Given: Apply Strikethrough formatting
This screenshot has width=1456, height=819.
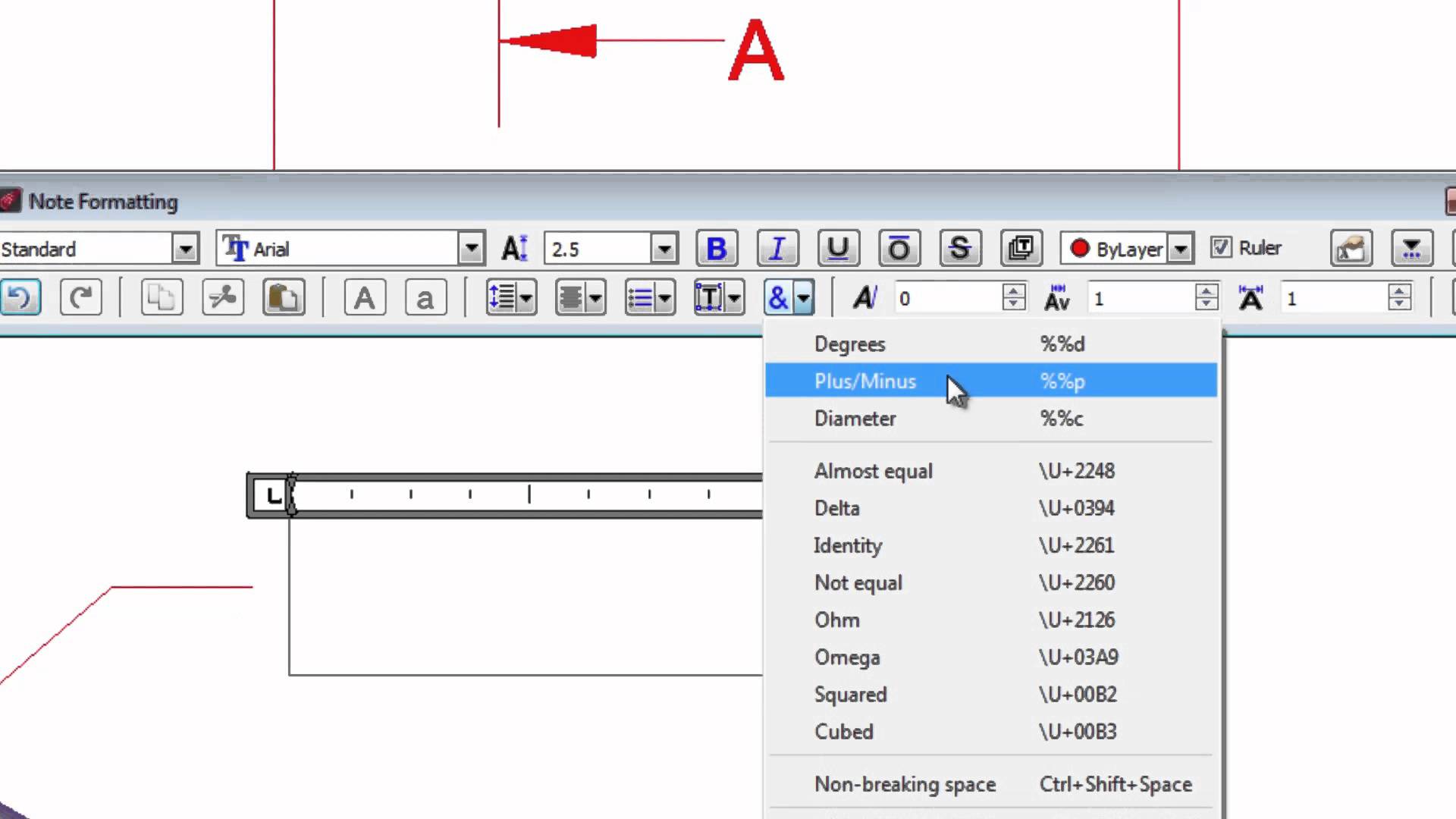Looking at the screenshot, I should coord(959,248).
